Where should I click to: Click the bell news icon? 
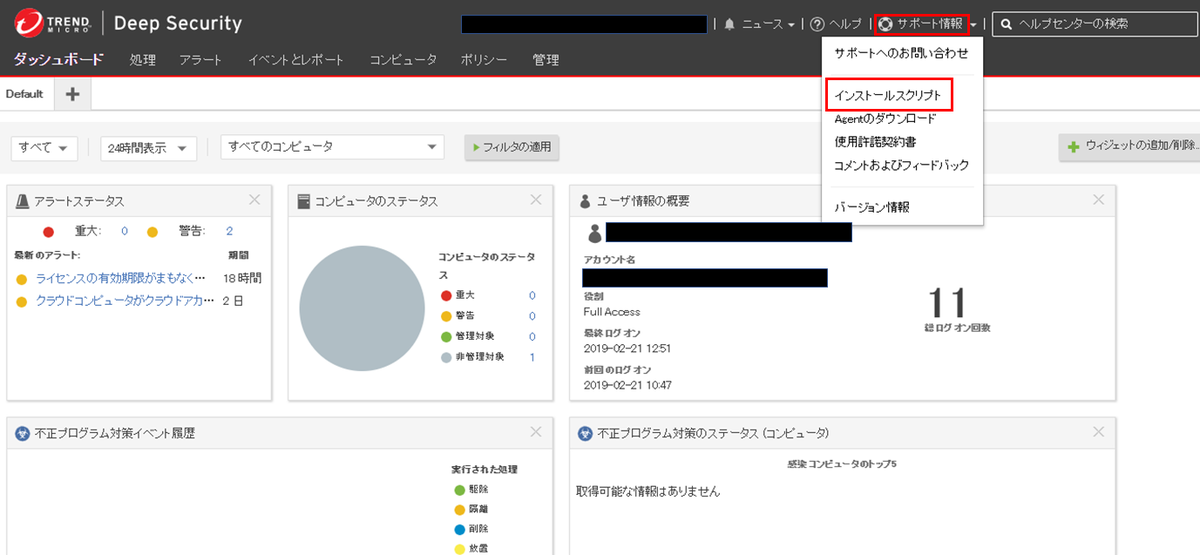729,24
